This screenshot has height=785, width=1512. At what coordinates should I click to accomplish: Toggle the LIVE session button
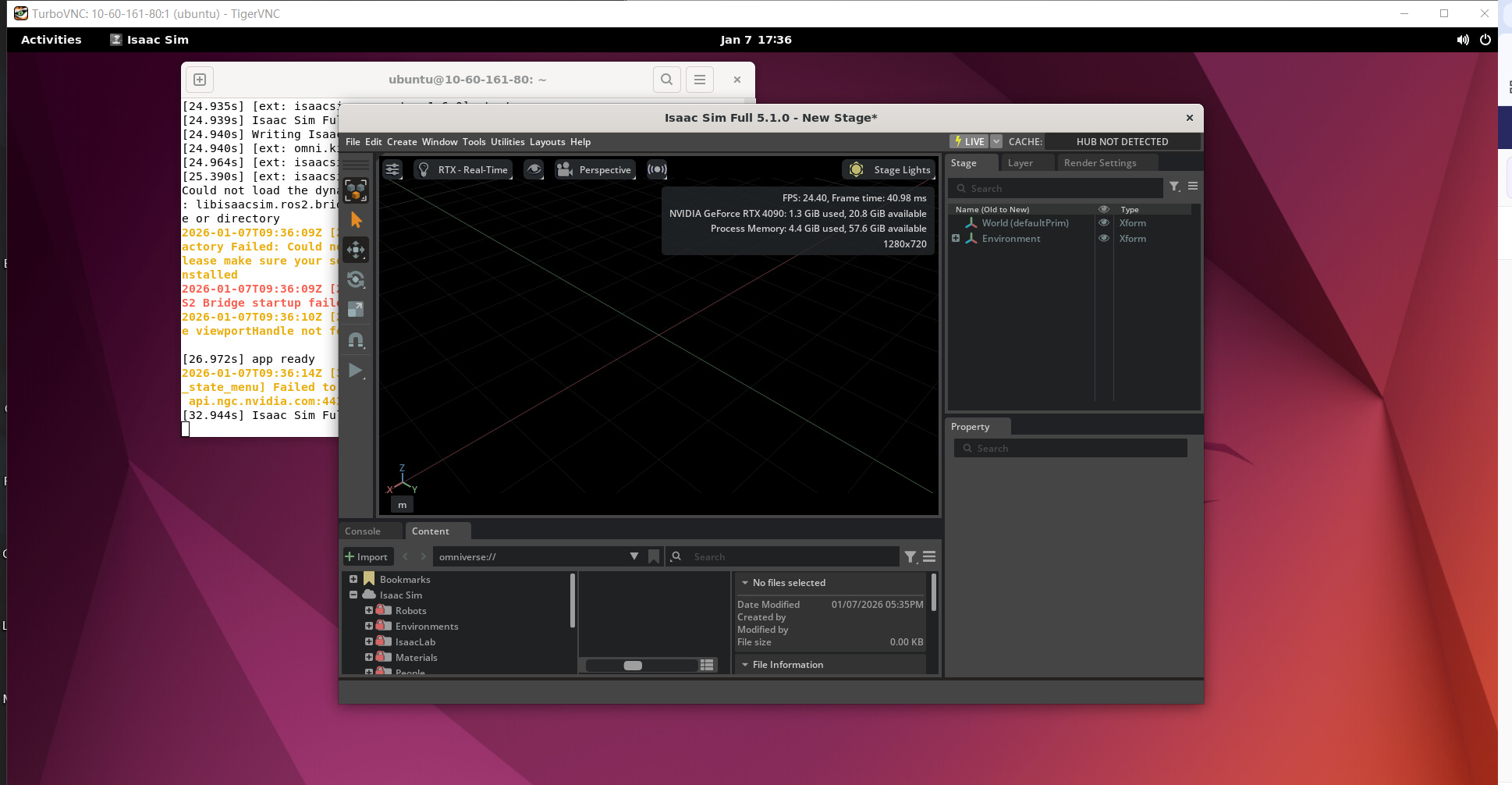coord(969,141)
